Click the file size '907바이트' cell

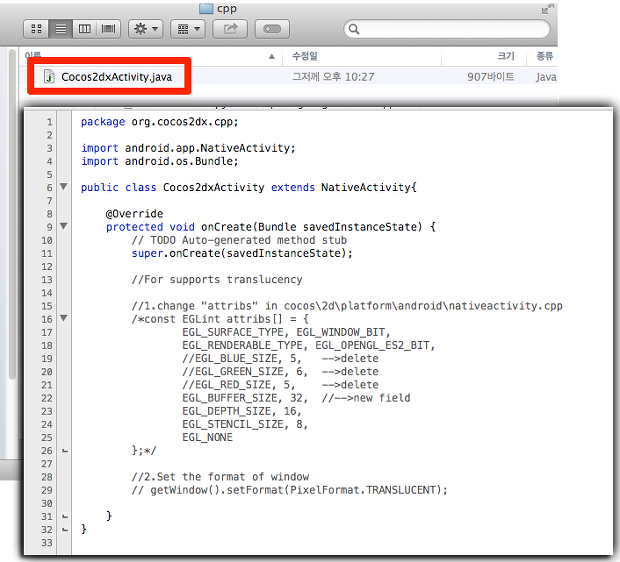point(491,77)
